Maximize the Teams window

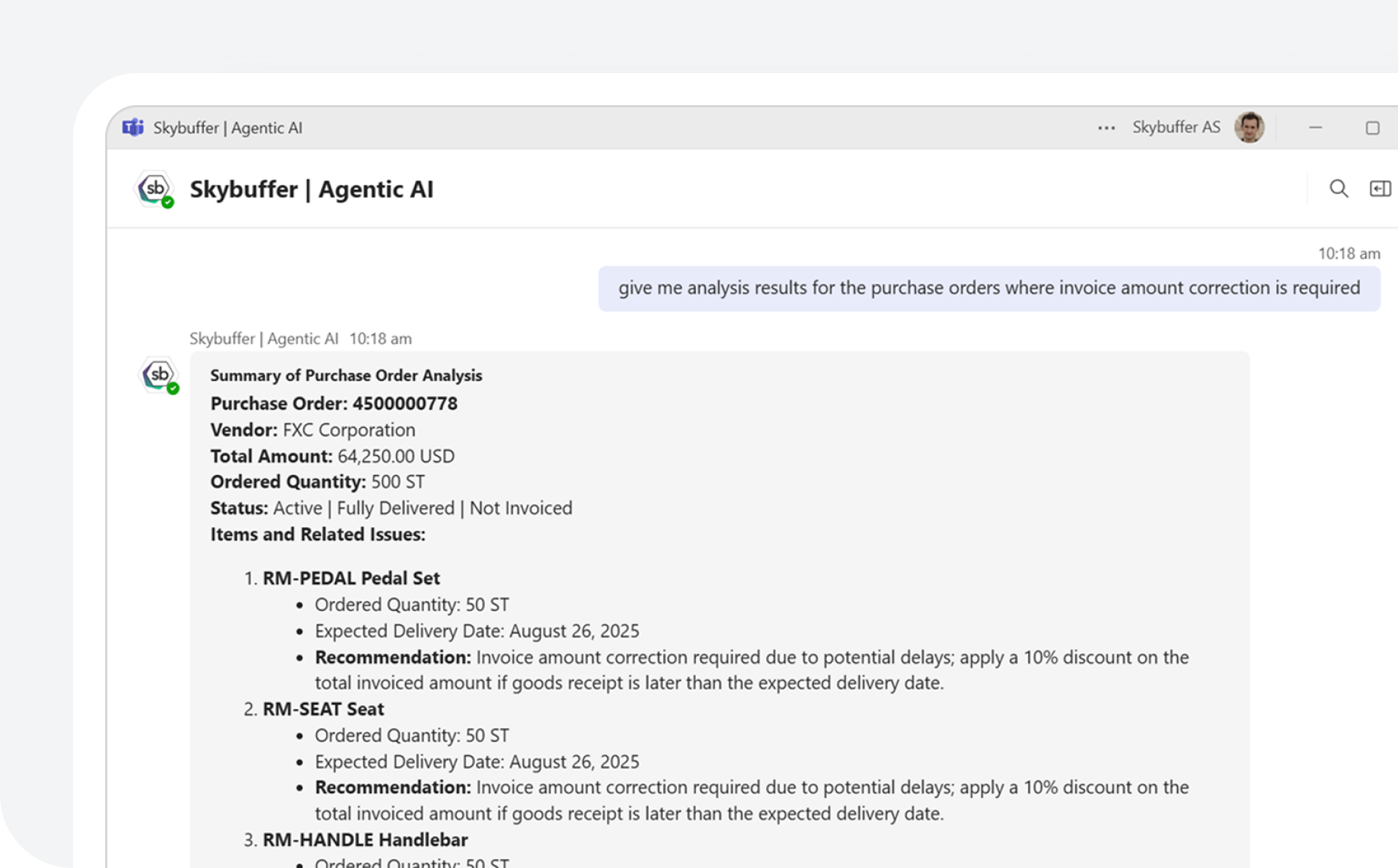click(x=1372, y=128)
